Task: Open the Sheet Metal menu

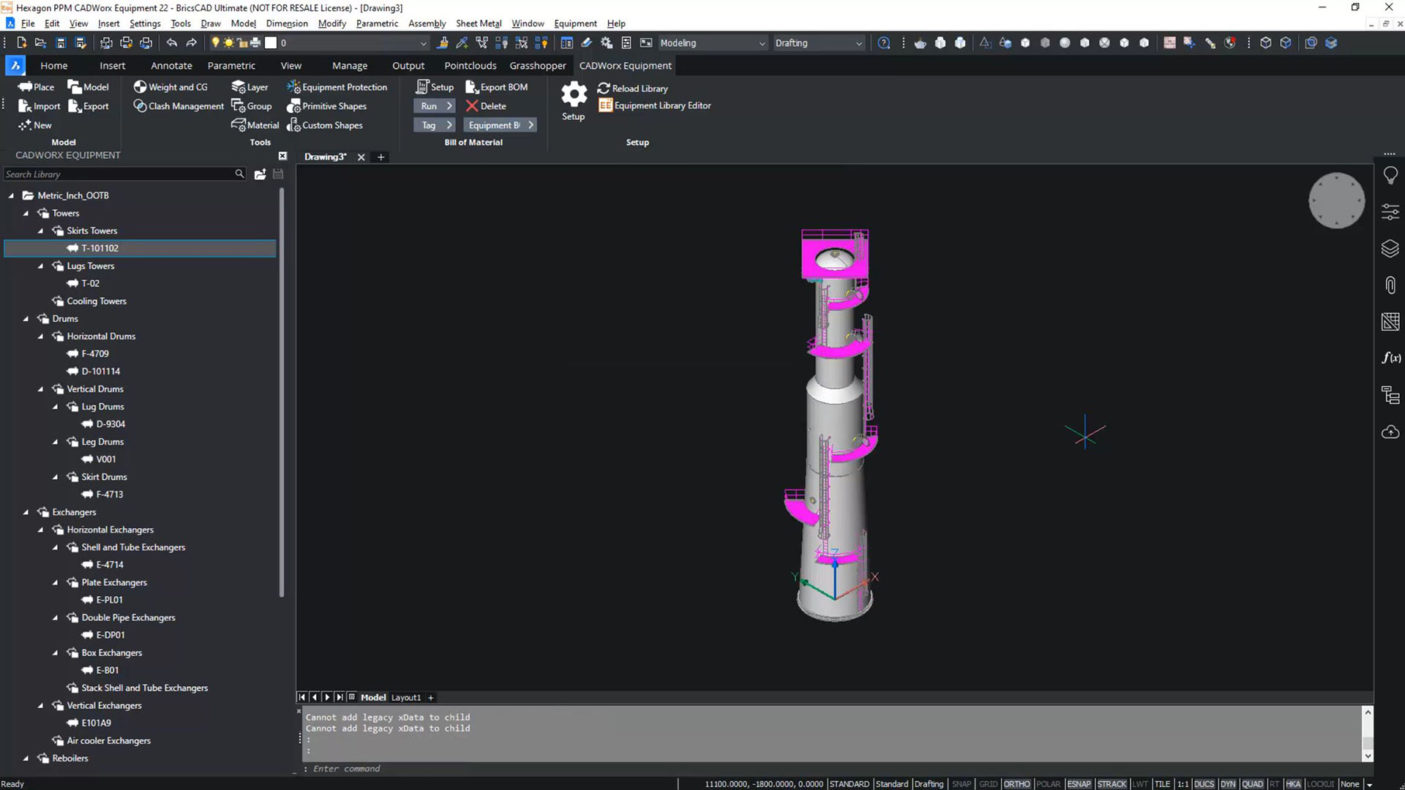Action: point(478,23)
